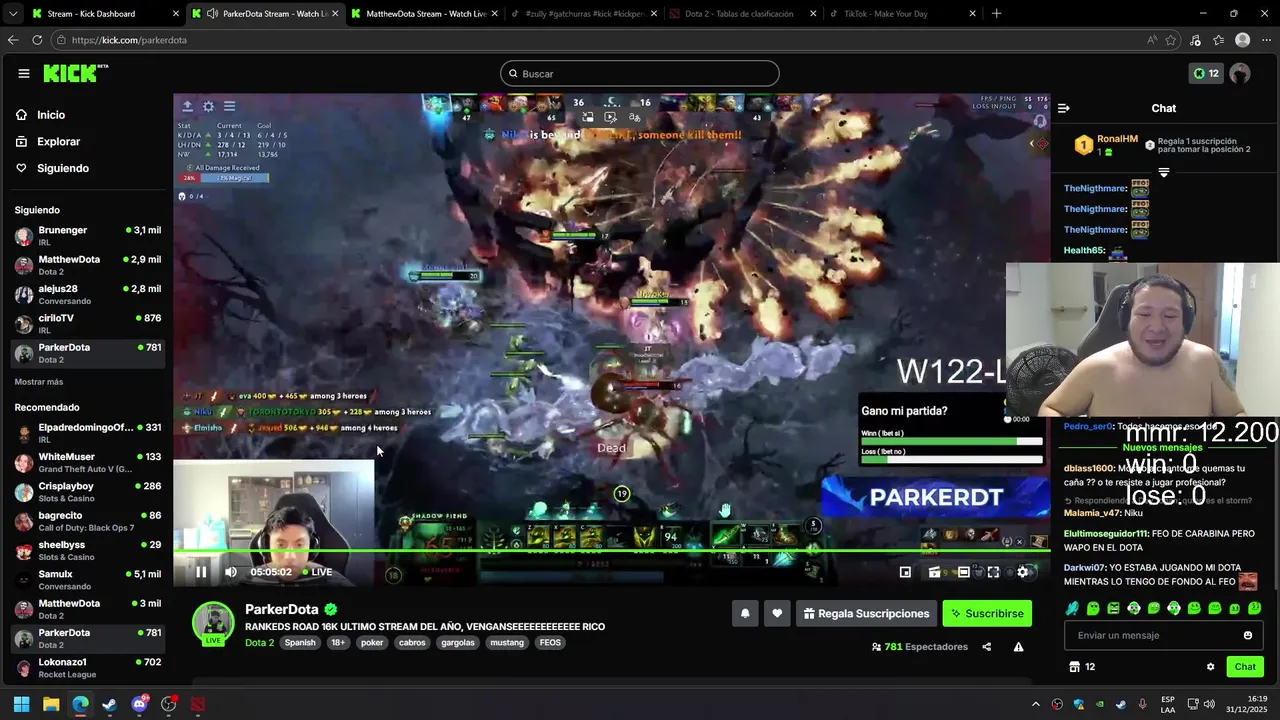Toggle notifications bell for ParkerDota
Image resolution: width=1280 pixels, height=720 pixels.
(745, 614)
